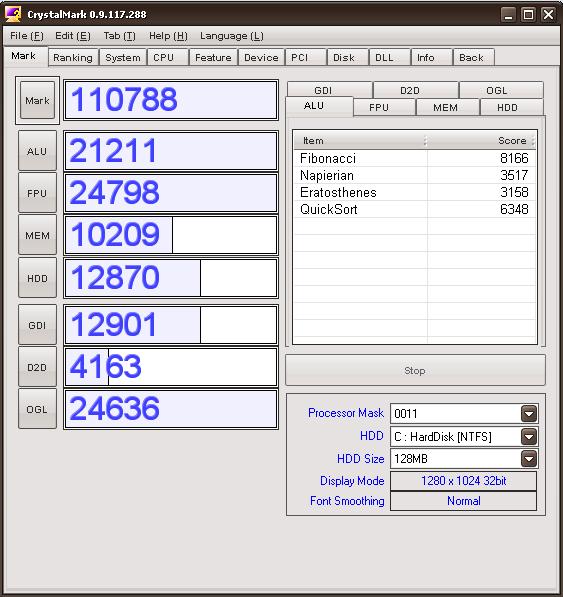Image resolution: width=563 pixels, height=597 pixels.
Task: Open the Language menu
Action: (x=232, y=36)
